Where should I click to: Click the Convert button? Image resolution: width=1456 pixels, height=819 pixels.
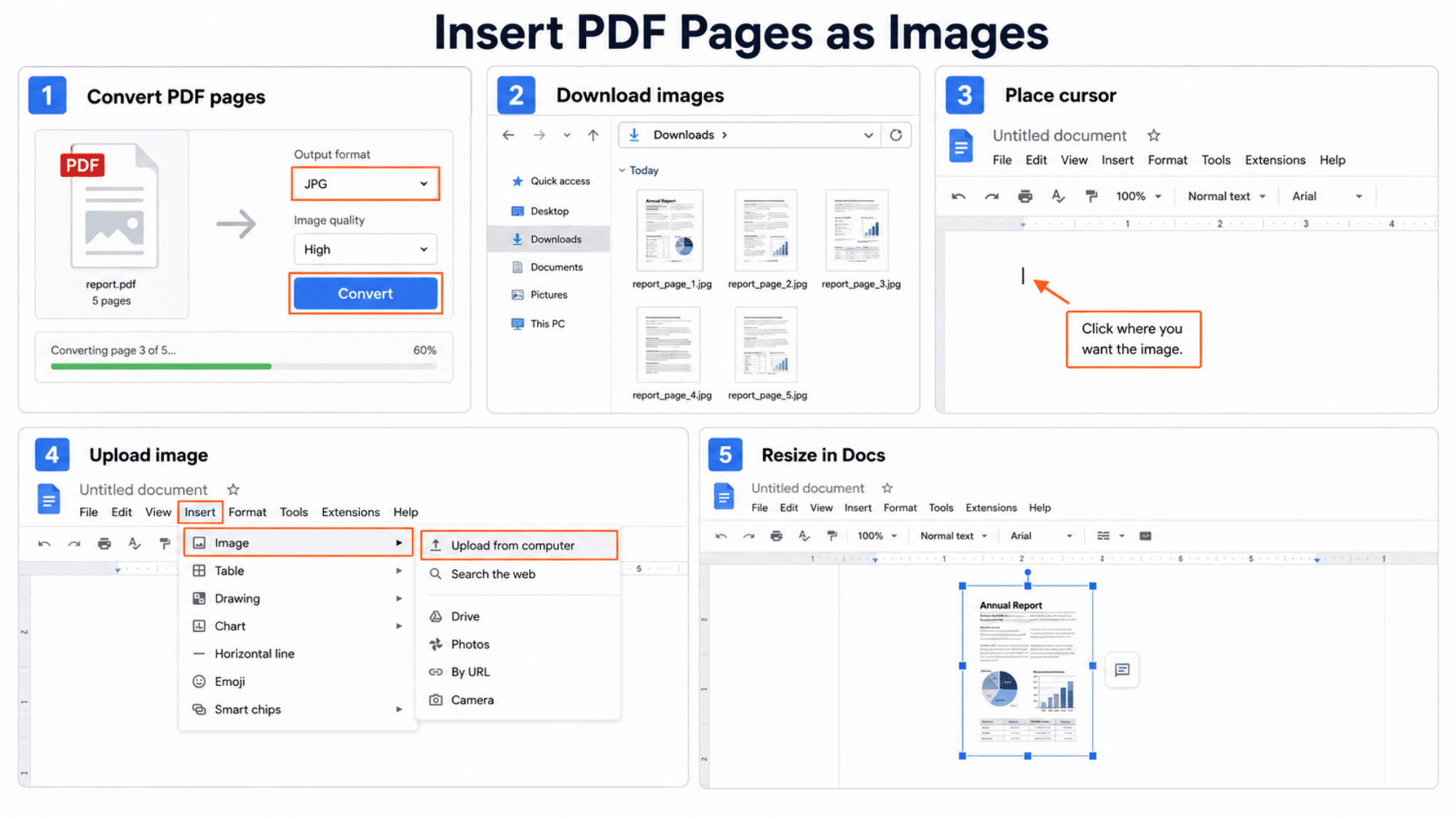pyautogui.click(x=365, y=293)
